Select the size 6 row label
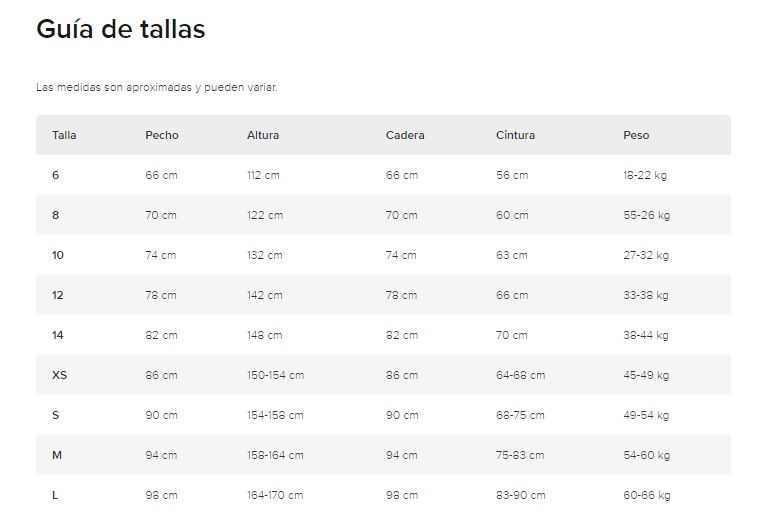This screenshot has height=528, width=765. (x=56, y=175)
